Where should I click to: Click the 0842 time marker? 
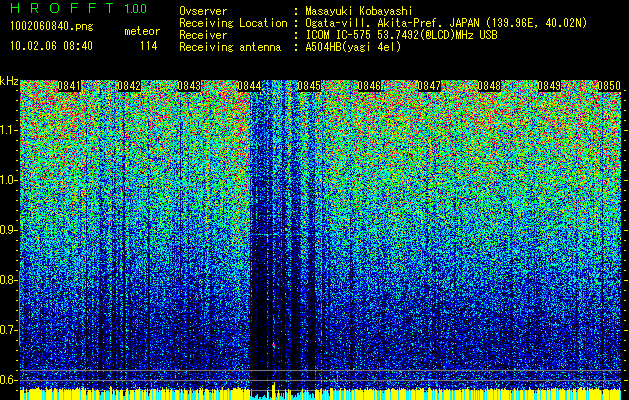pyautogui.click(x=129, y=86)
